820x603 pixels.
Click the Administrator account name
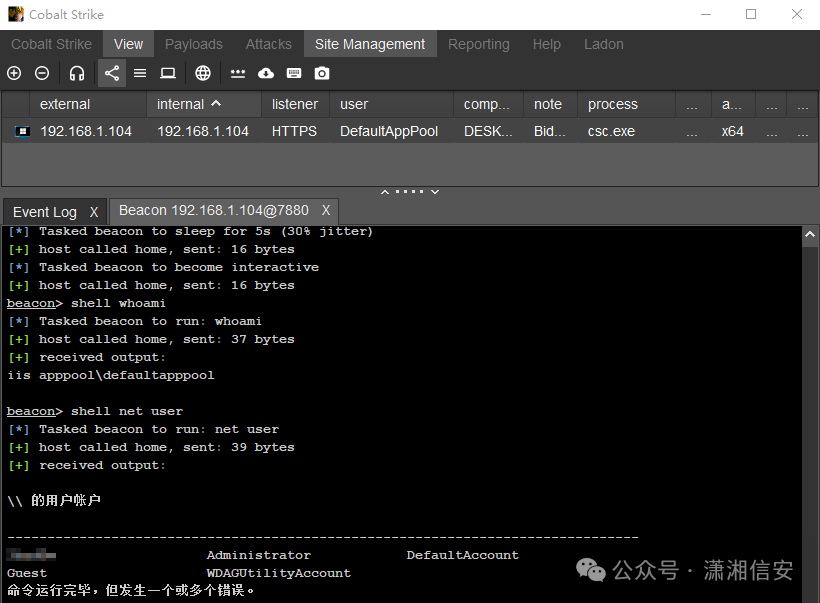(x=259, y=555)
